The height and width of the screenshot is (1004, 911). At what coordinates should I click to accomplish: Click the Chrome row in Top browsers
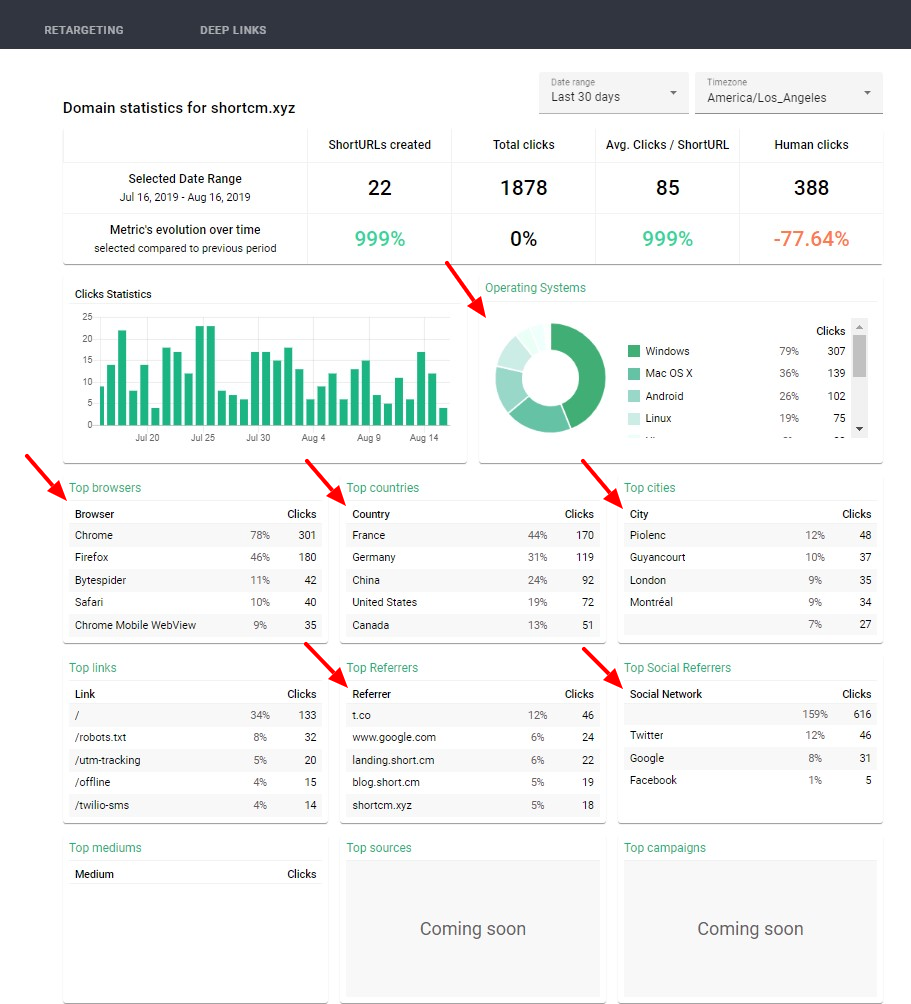(x=93, y=535)
